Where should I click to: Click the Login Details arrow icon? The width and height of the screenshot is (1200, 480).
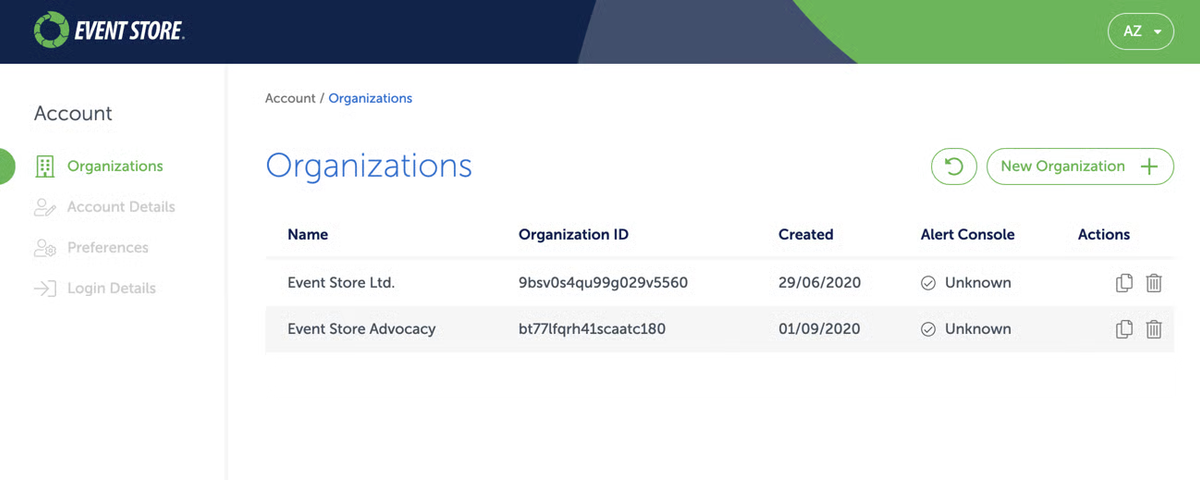coord(45,289)
